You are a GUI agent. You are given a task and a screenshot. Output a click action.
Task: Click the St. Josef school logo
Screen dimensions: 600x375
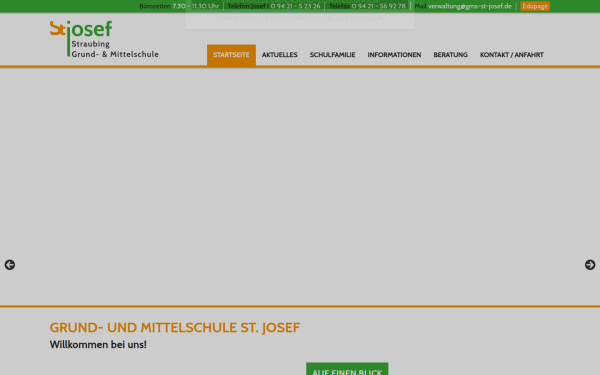pyautogui.click(x=104, y=39)
